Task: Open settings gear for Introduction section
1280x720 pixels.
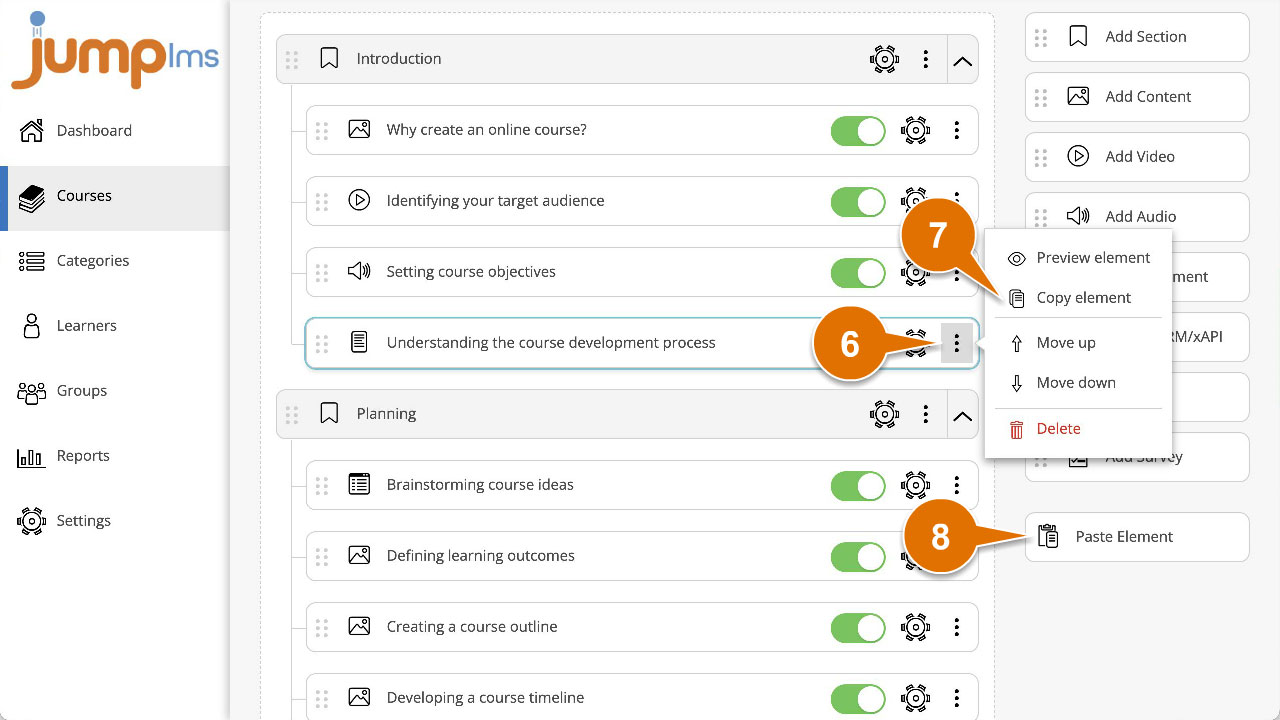Action: click(x=884, y=59)
